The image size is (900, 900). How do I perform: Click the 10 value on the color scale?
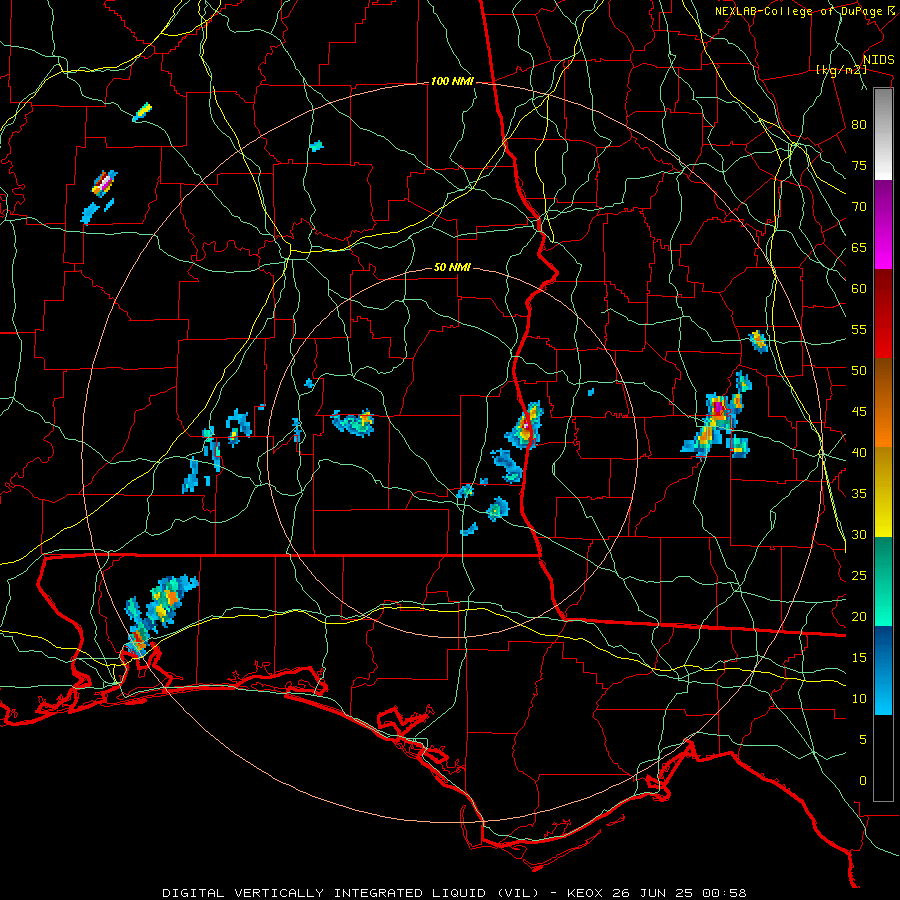[859, 699]
